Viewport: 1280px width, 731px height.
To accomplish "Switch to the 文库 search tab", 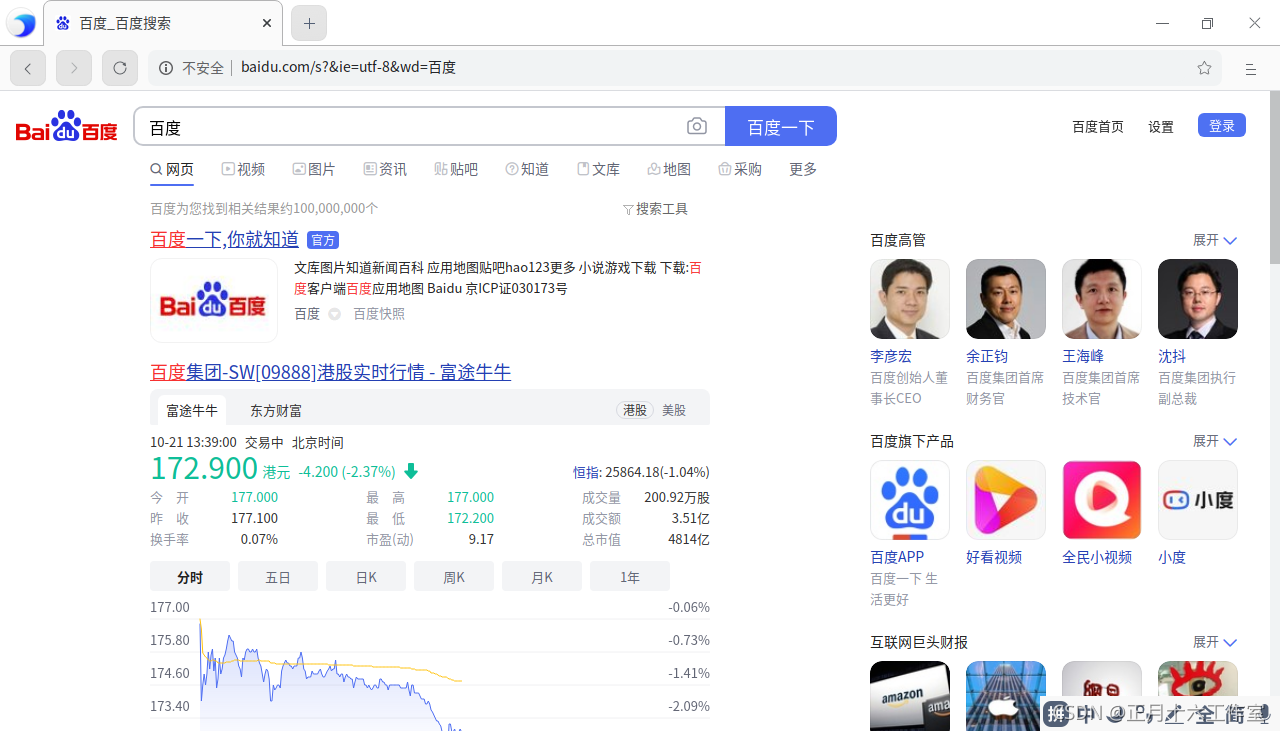I will tap(598, 169).
